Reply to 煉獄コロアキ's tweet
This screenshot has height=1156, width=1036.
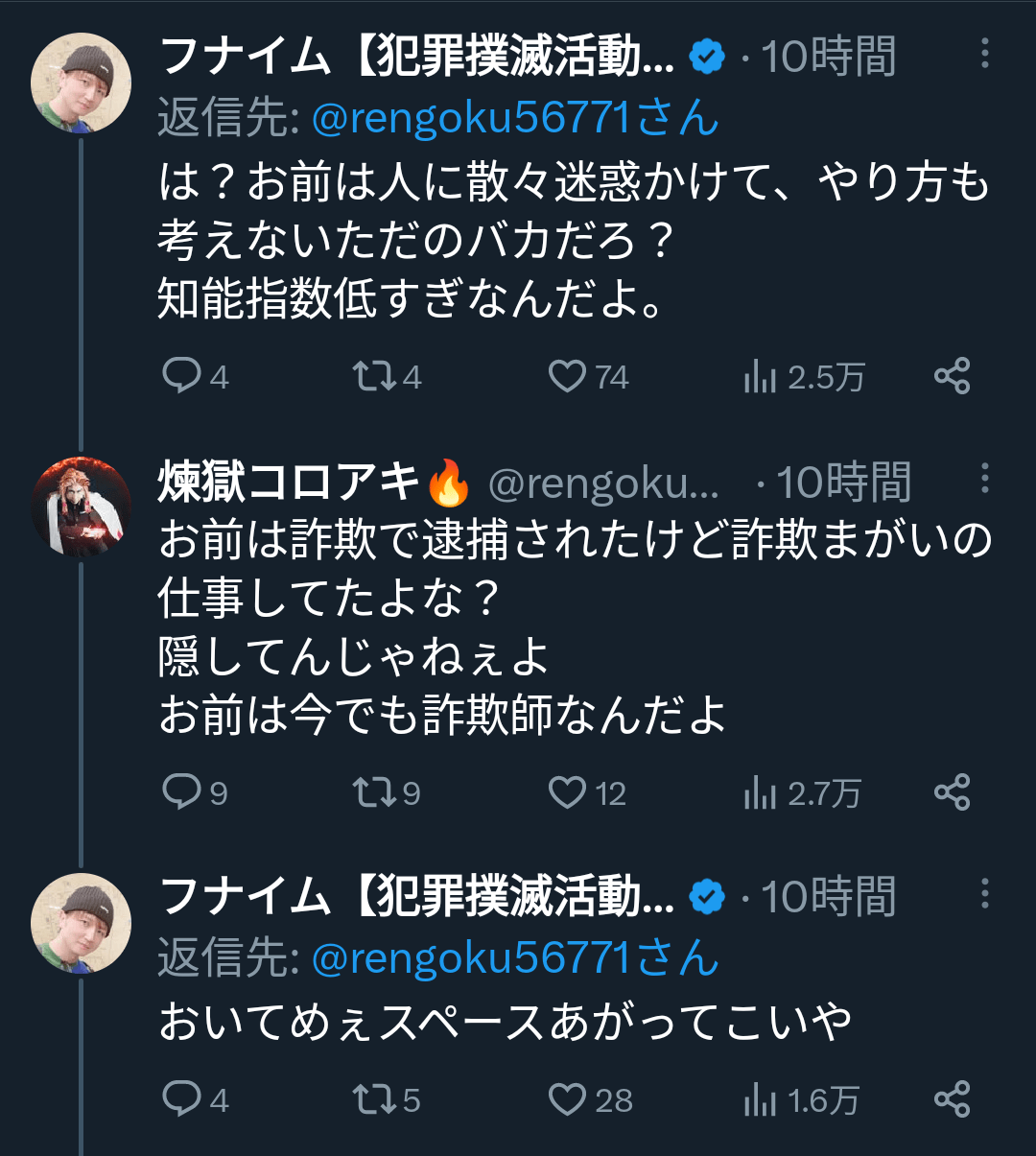pos(181,792)
